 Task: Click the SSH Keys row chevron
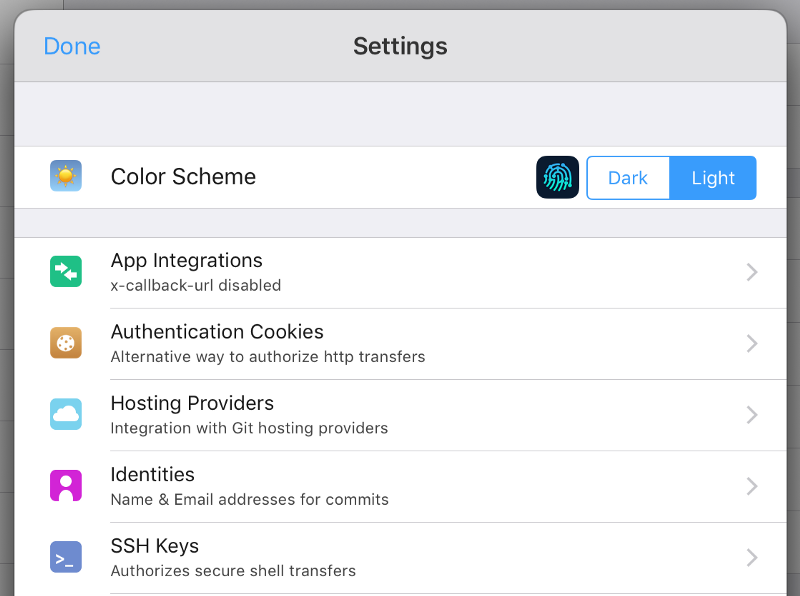click(752, 558)
